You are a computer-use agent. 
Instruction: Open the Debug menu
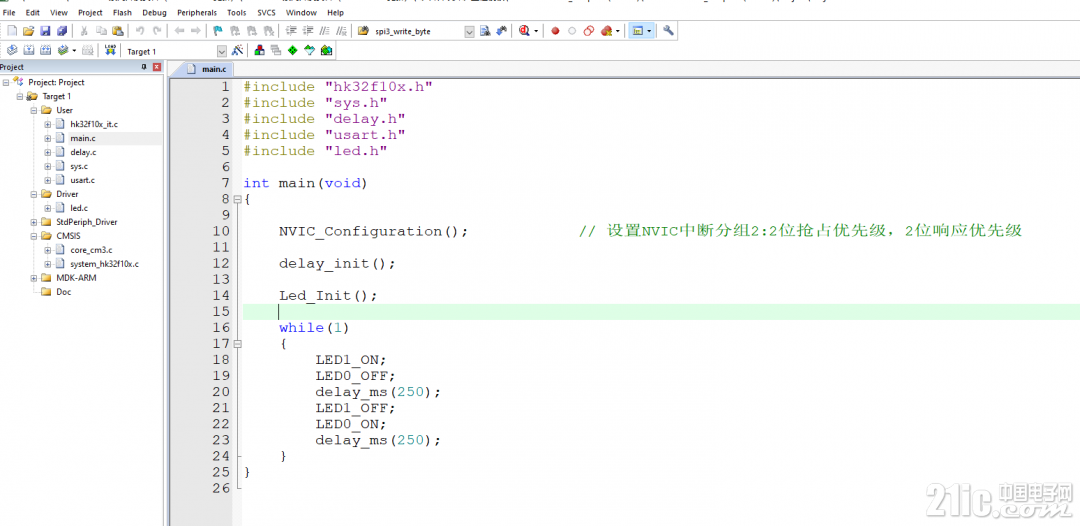(x=154, y=12)
